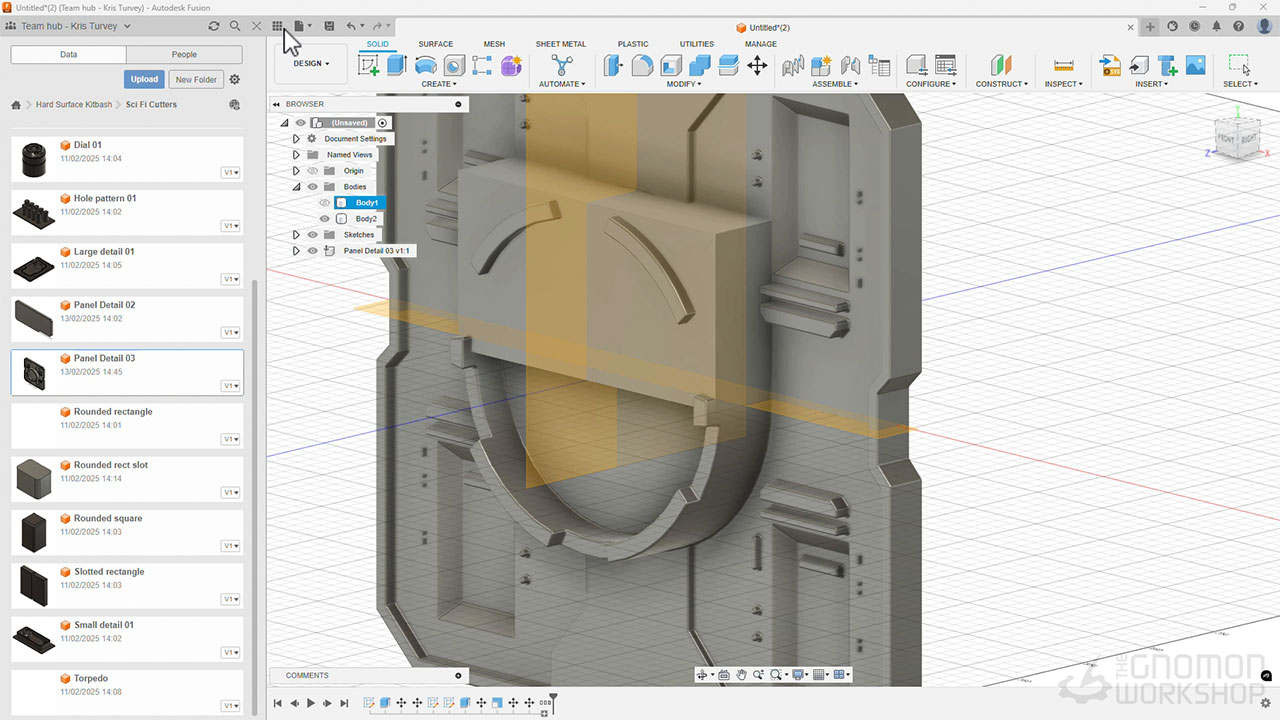Select the Create Sketch tool
Image resolution: width=1280 pixels, height=720 pixels.
click(x=369, y=65)
